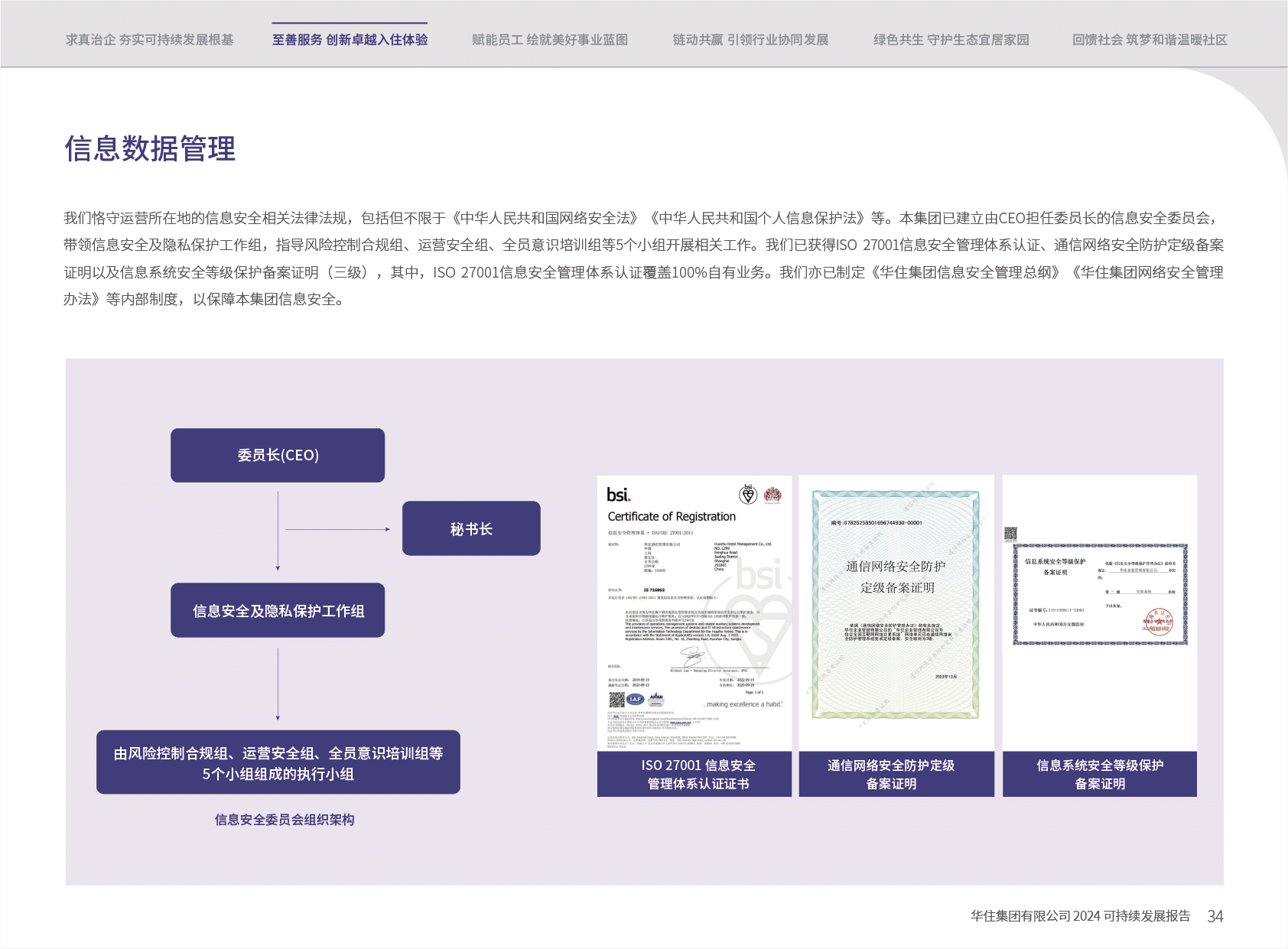The height and width of the screenshot is (949, 1288).
Task: Open the 绿色共生 守护生态宜居家园 tab
Action: click(951, 40)
